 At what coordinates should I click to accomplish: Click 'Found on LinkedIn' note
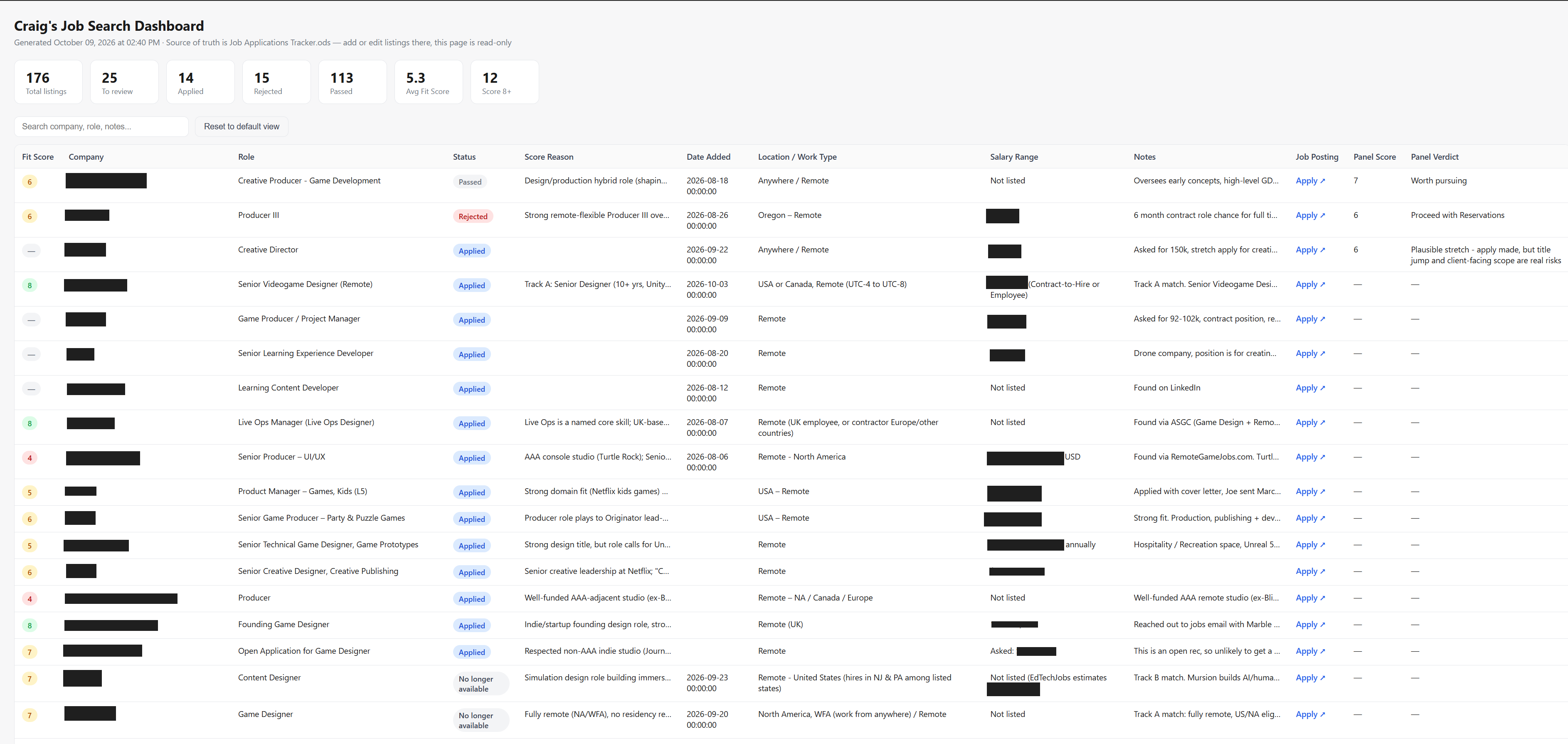pos(1167,388)
